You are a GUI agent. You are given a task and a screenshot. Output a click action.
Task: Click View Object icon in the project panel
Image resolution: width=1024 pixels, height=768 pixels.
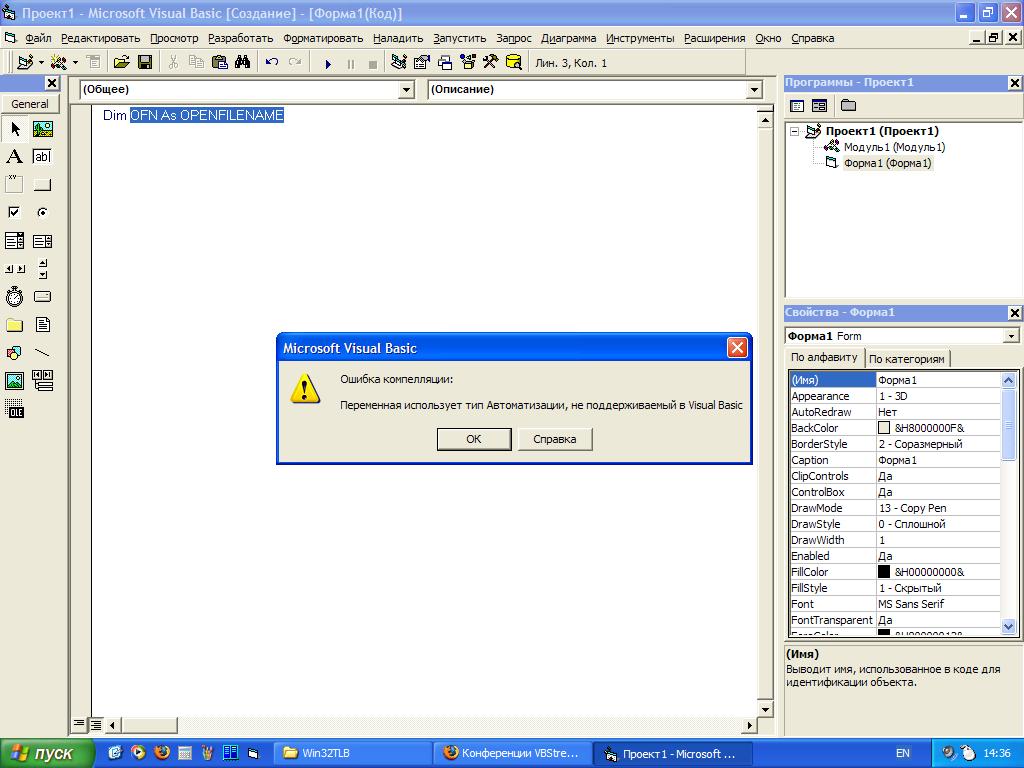point(819,106)
